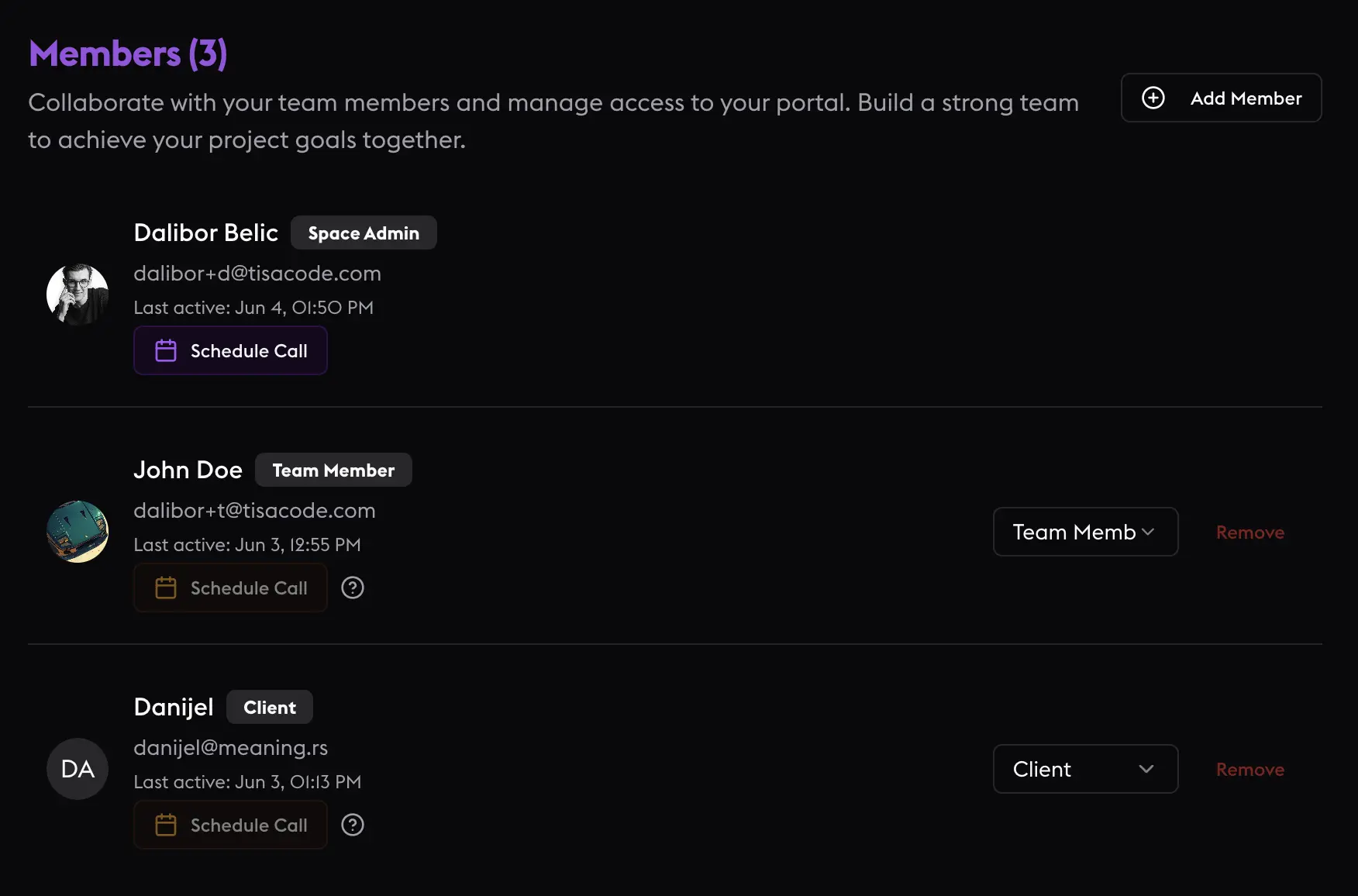This screenshot has width=1358, height=896.
Task: Click Danijel's DA initials avatar
Action: [x=78, y=769]
